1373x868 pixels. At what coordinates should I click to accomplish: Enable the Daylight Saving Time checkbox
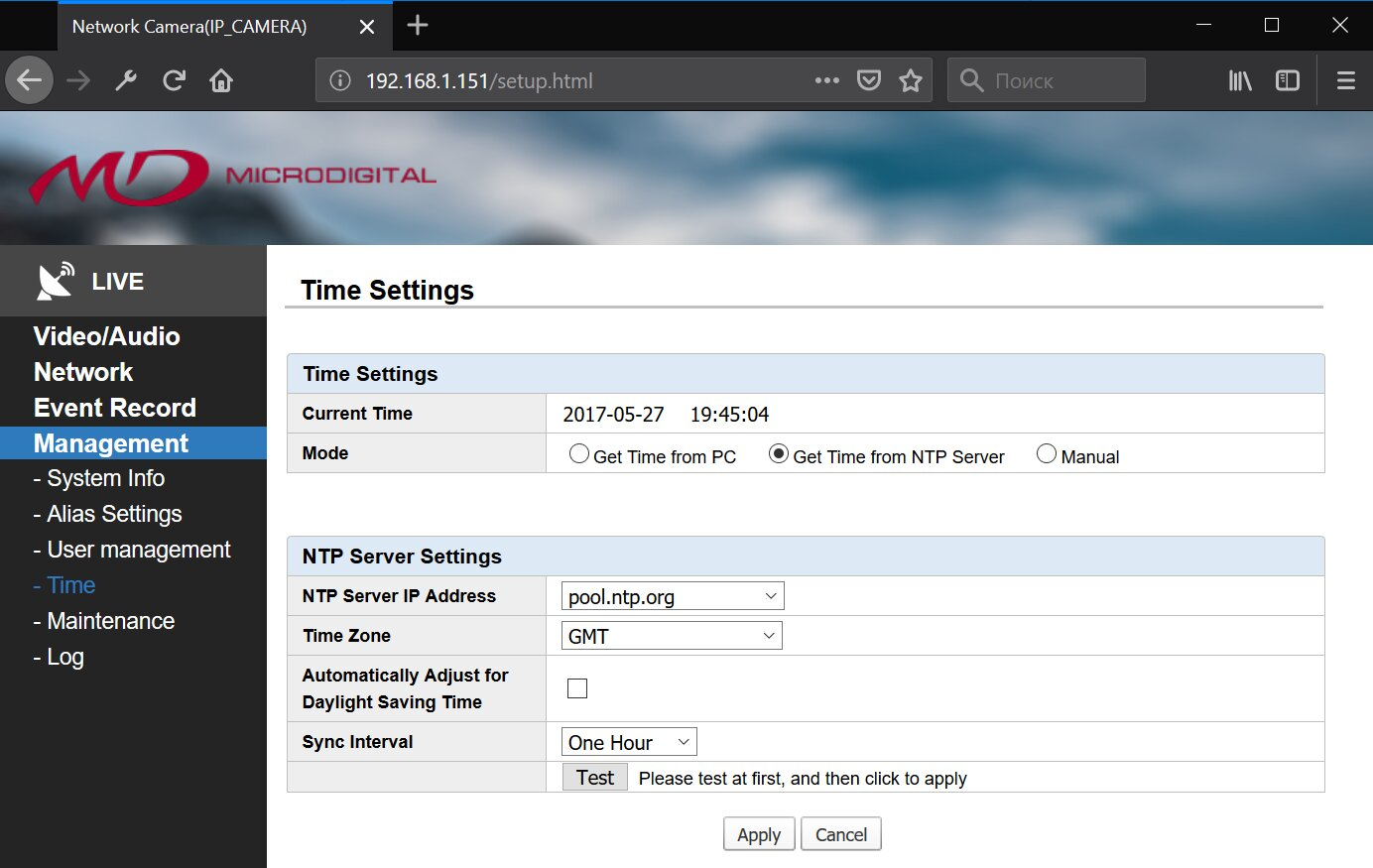click(577, 688)
